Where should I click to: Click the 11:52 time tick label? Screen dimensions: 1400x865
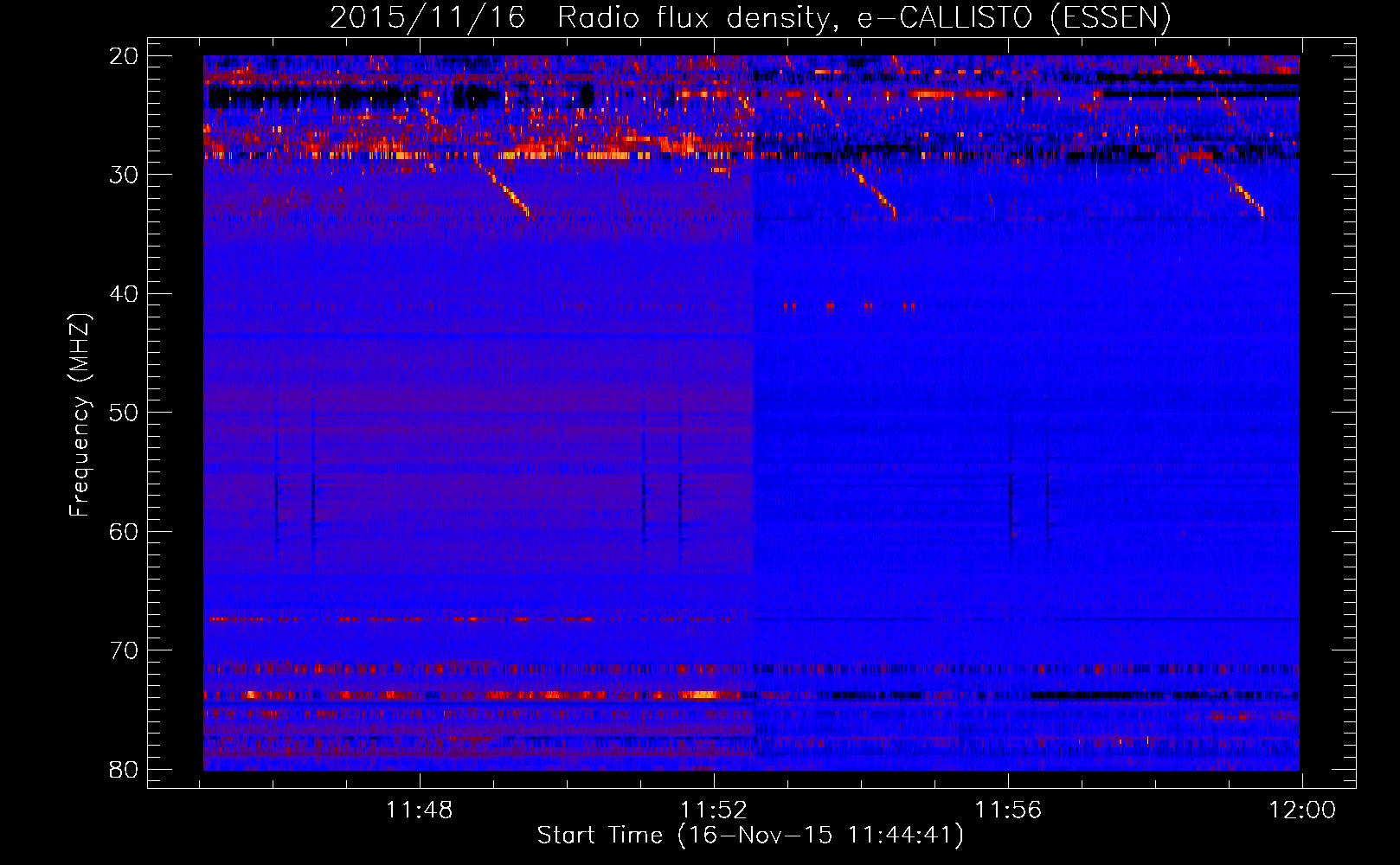pos(713,811)
